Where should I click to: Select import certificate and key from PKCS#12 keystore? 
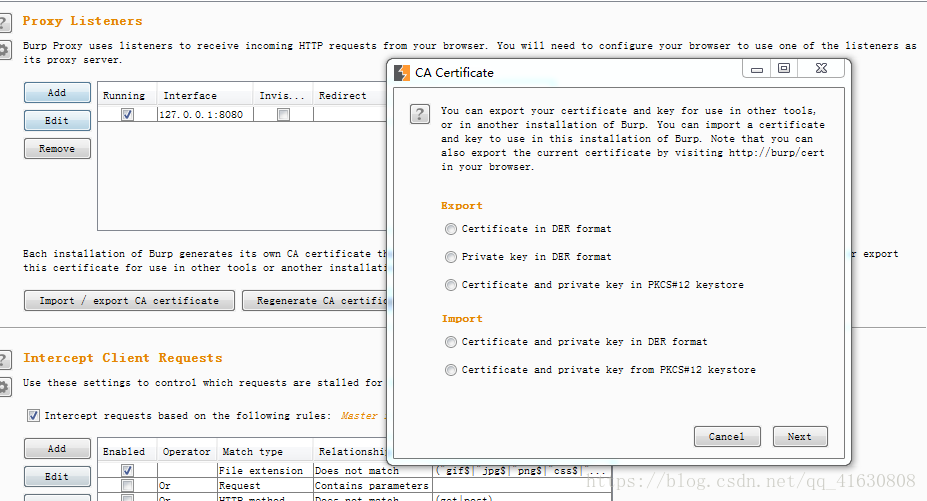[x=451, y=370]
